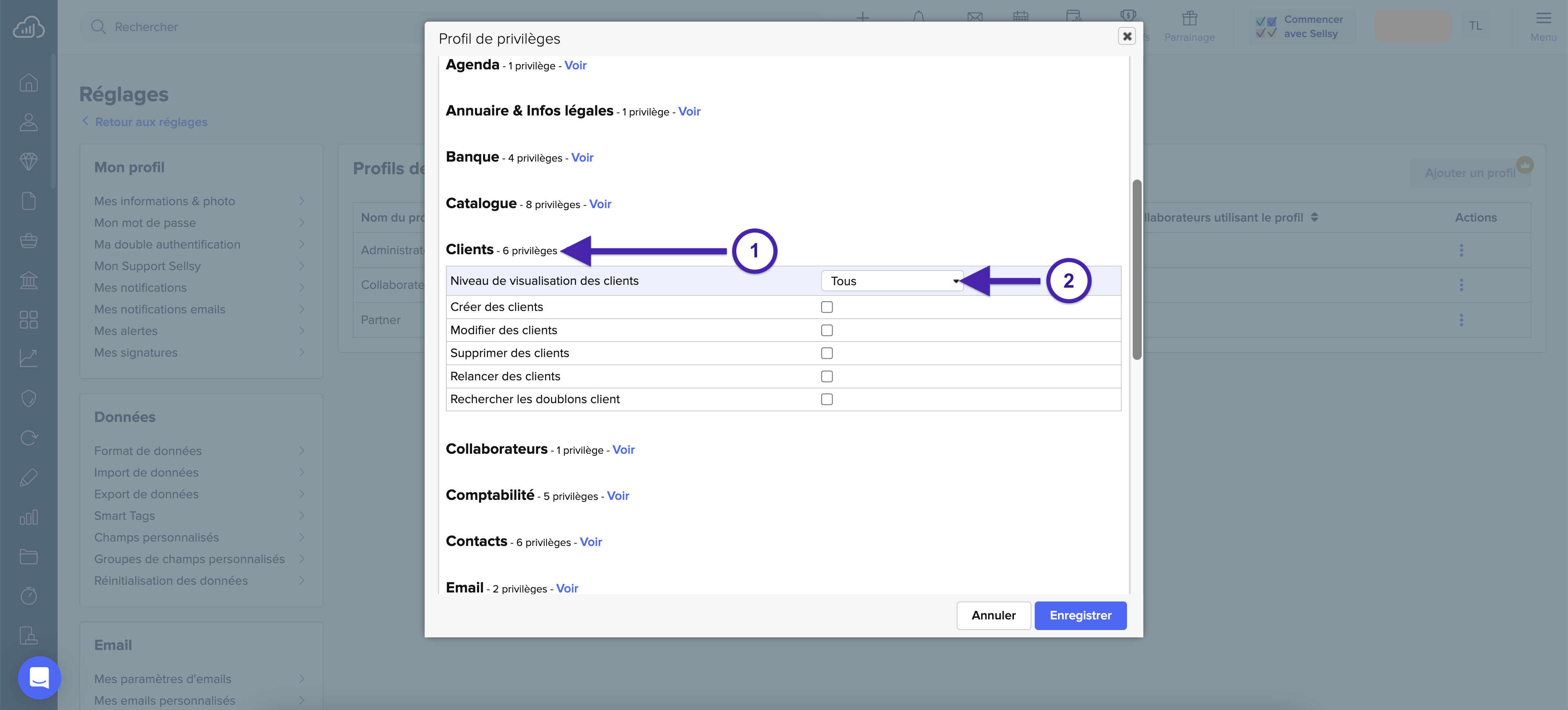The image size is (1568, 710).
Task: Click the shopping basket icon in sidebar
Action: 29,240
